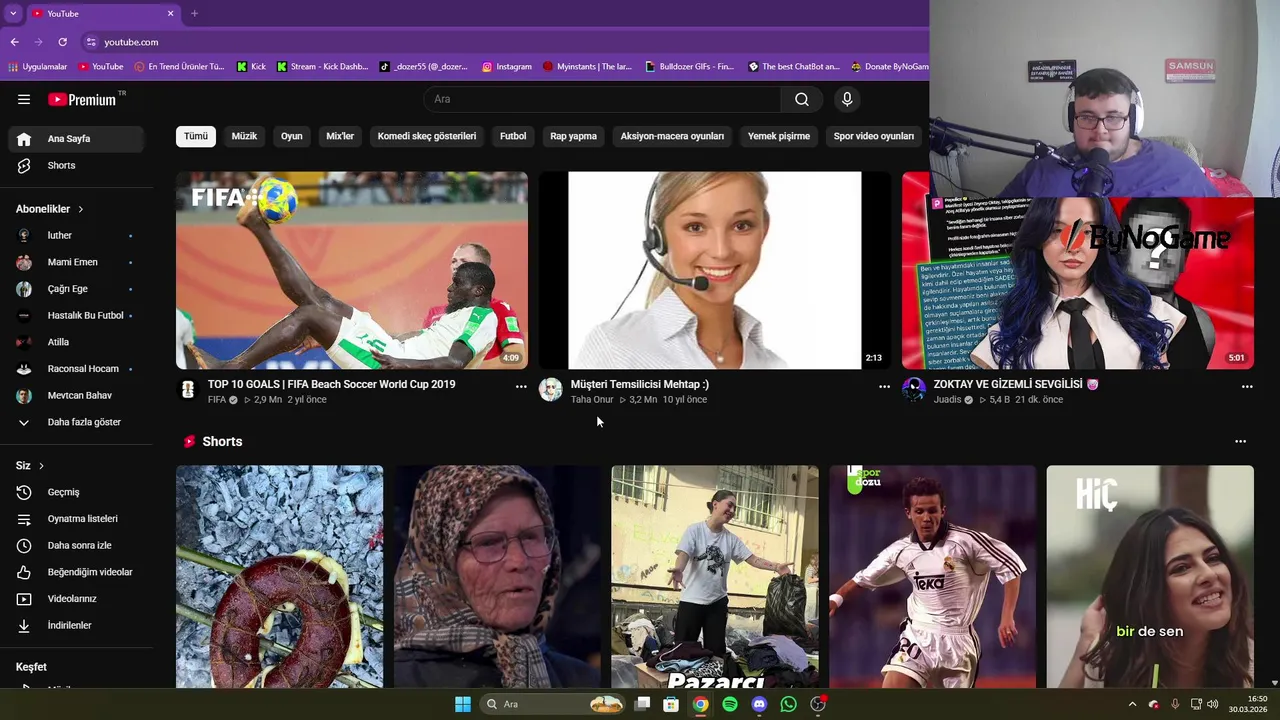Image resolution: width=1280 pixels, height=720 pixels.
Task: Reload the page with refresh icon
Action: tap(62, 42)
